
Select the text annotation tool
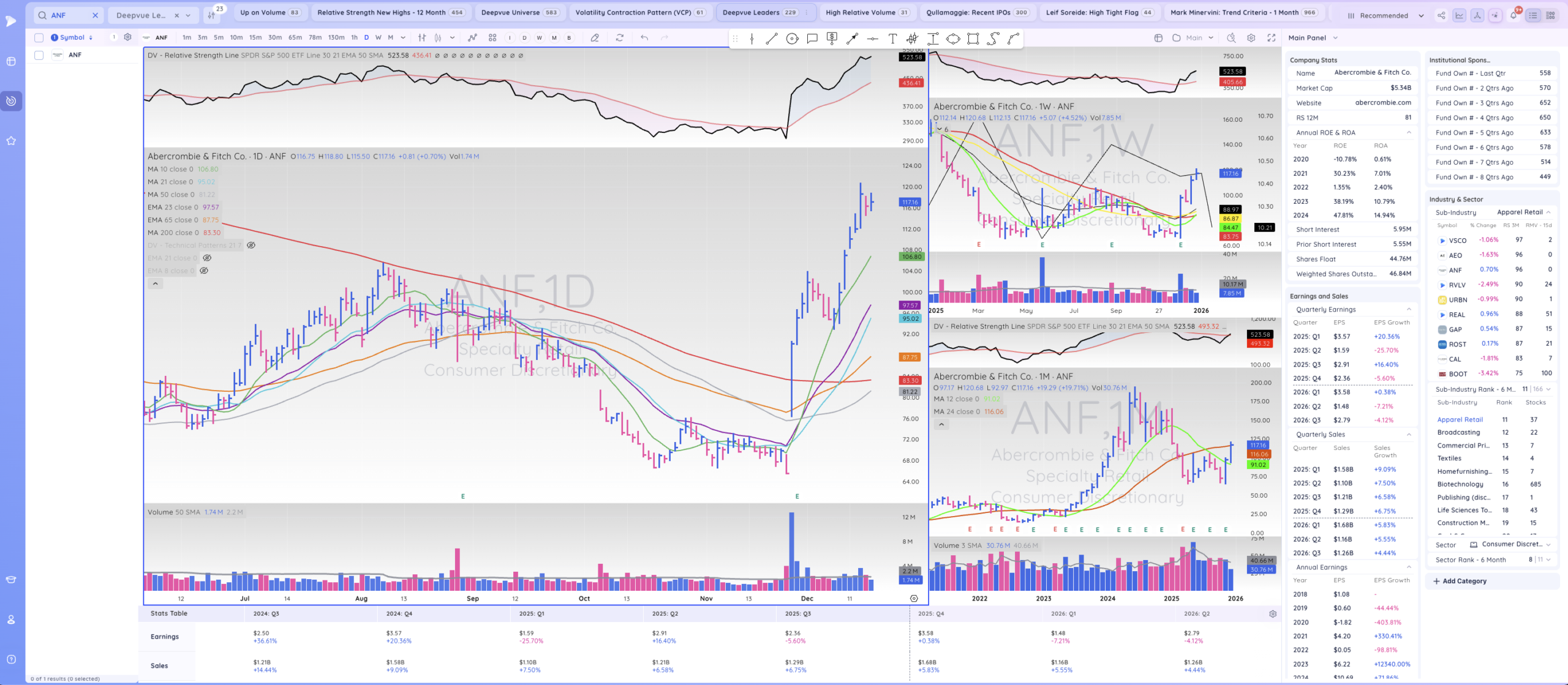(x=892, y=39)
